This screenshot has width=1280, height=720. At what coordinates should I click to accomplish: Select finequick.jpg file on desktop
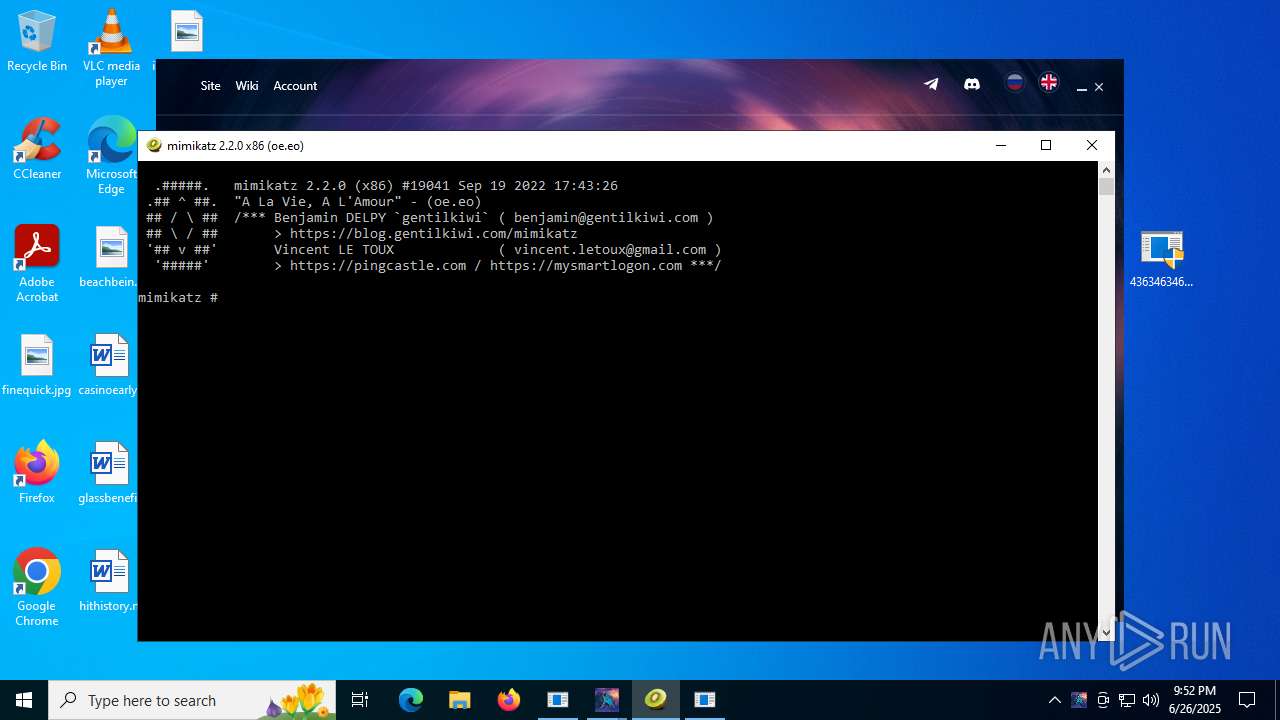(37, 365)
